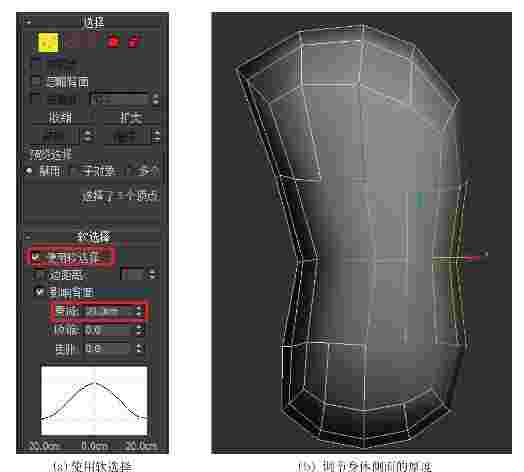The image size is (524, 472).
Task: Select the Edge sub-object icon
Action: 72,41
